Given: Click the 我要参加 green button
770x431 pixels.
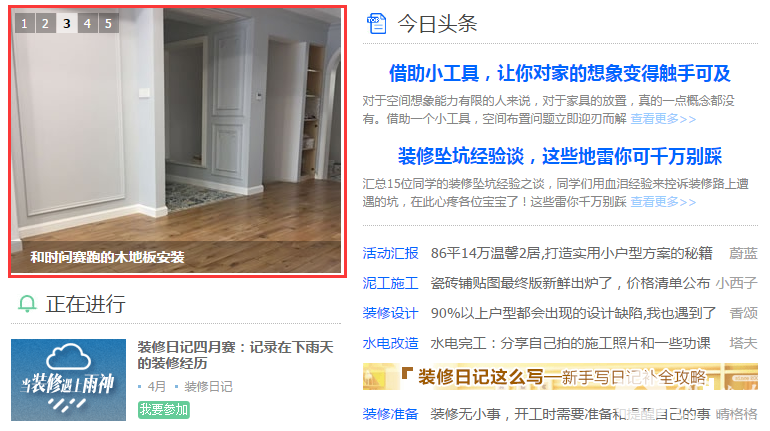Looking at the screenshot, I should coord(164,409).
